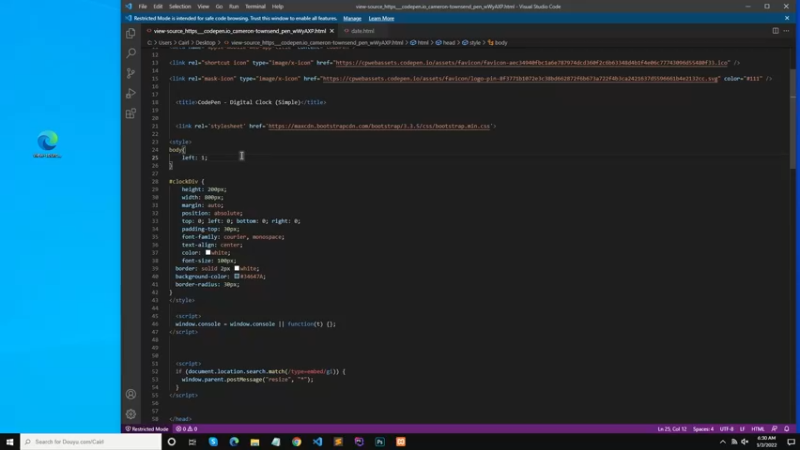
Task: Open the File menu
Action: pos(143,7)
